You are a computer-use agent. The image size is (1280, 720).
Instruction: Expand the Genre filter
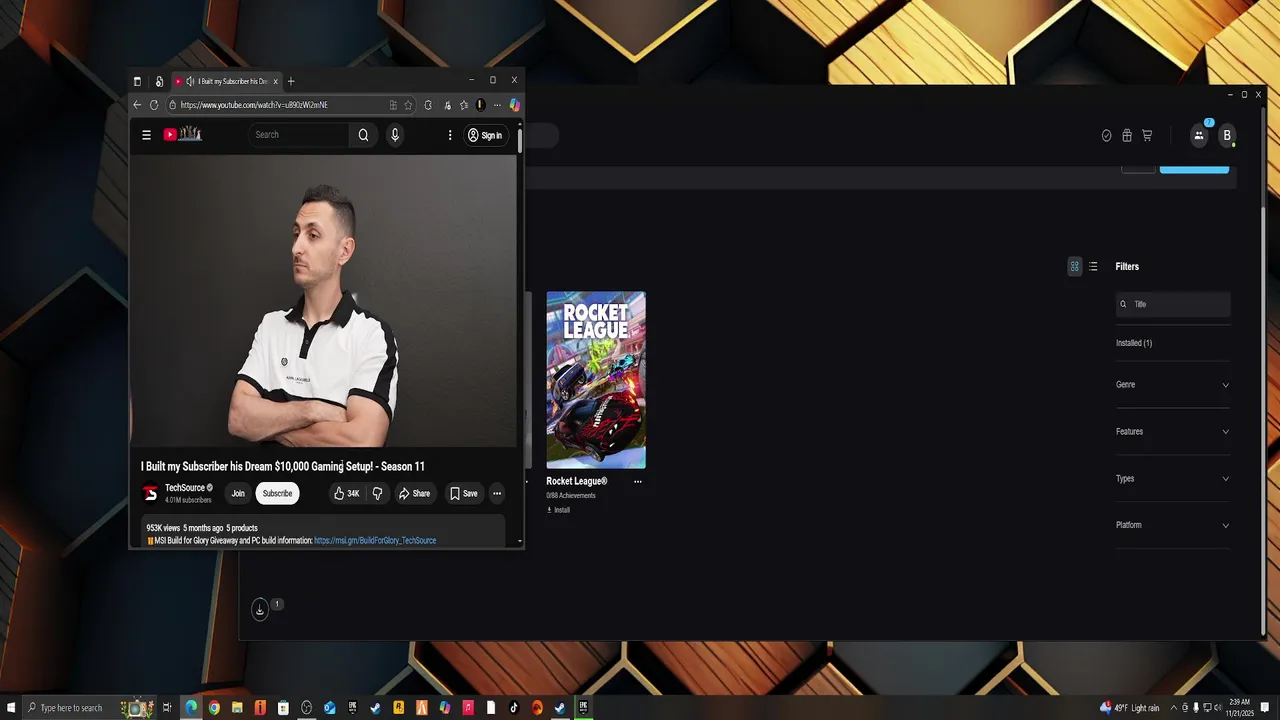(x=1172, y=385)
